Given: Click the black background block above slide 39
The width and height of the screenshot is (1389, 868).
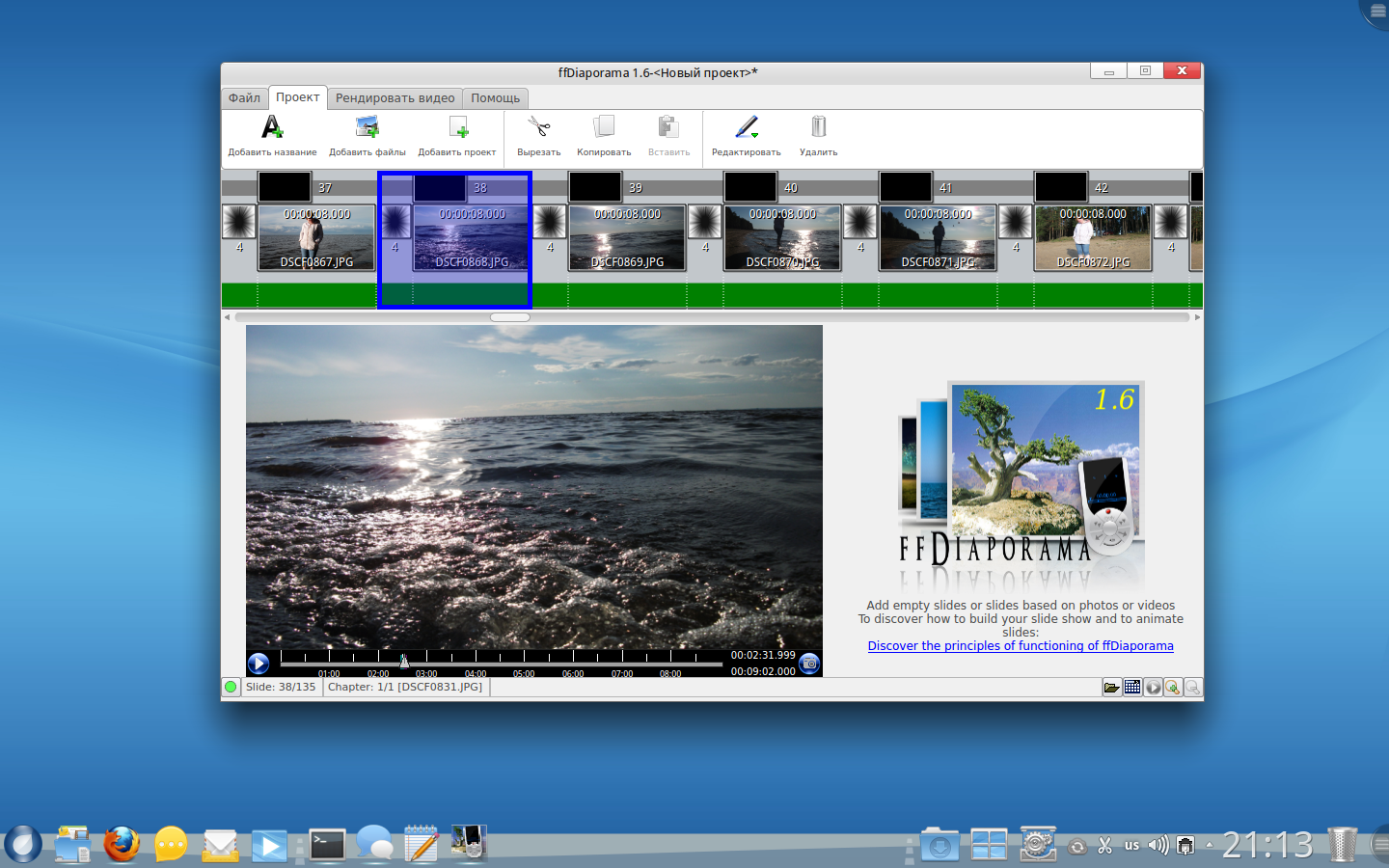Looking at the screenshot, I should [595, 187].
